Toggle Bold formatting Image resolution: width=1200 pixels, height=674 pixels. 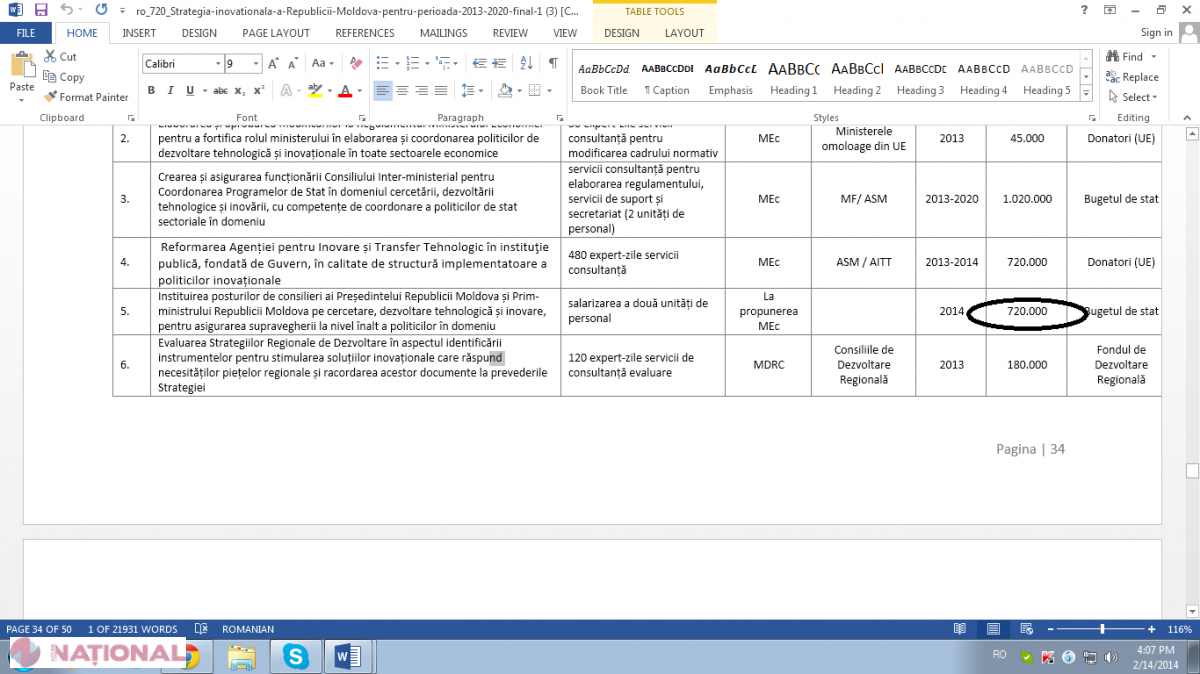tap(152, 91)
